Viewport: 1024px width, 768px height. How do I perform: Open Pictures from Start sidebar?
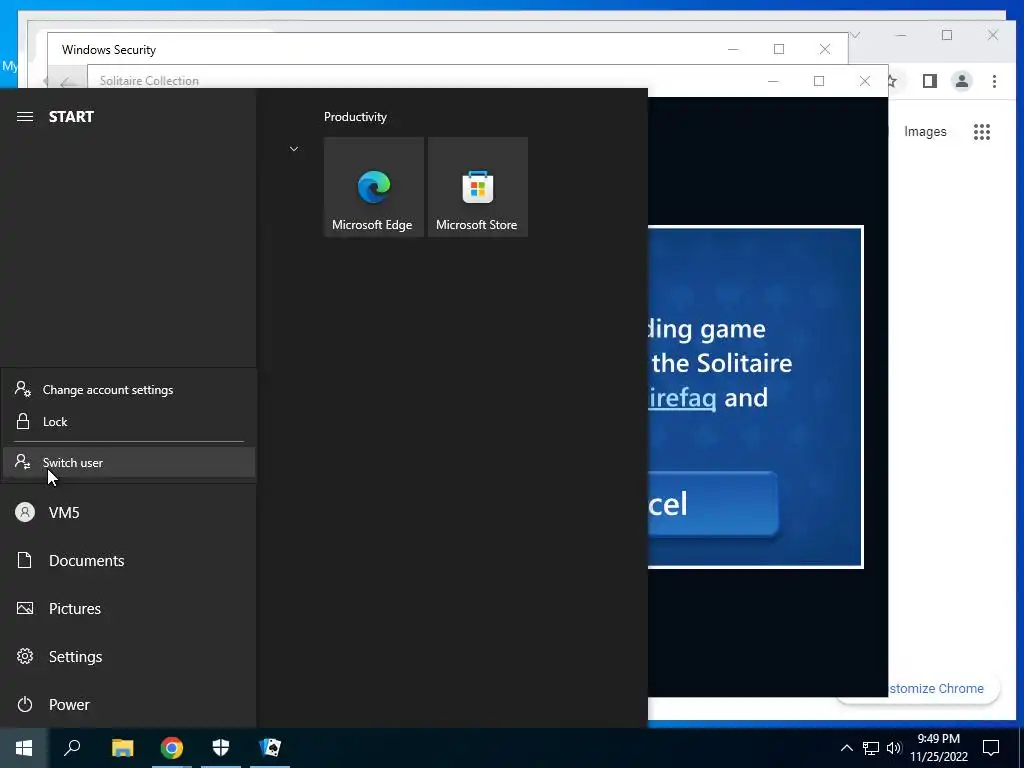(x=129, y=609)
